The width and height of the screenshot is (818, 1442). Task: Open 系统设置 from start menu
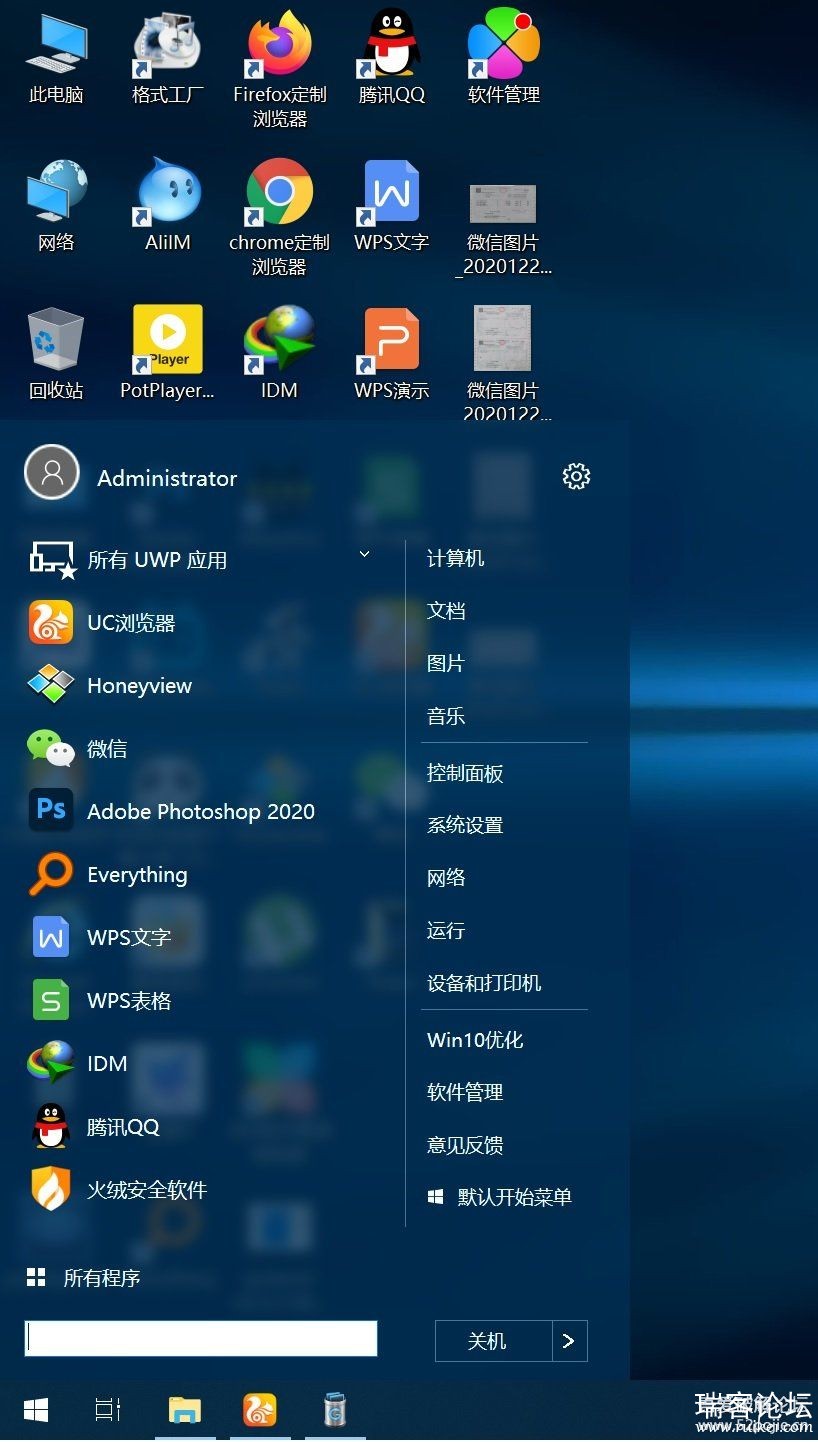[x=465, y=825]
